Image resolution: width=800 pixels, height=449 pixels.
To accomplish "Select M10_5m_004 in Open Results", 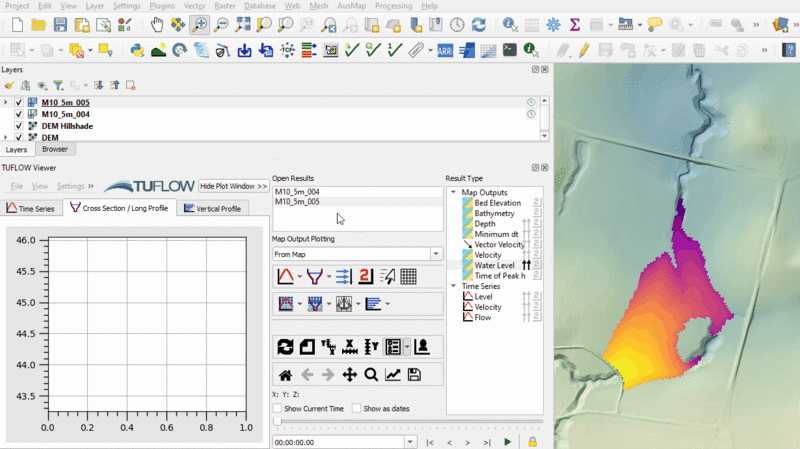I will click(297, 191).
